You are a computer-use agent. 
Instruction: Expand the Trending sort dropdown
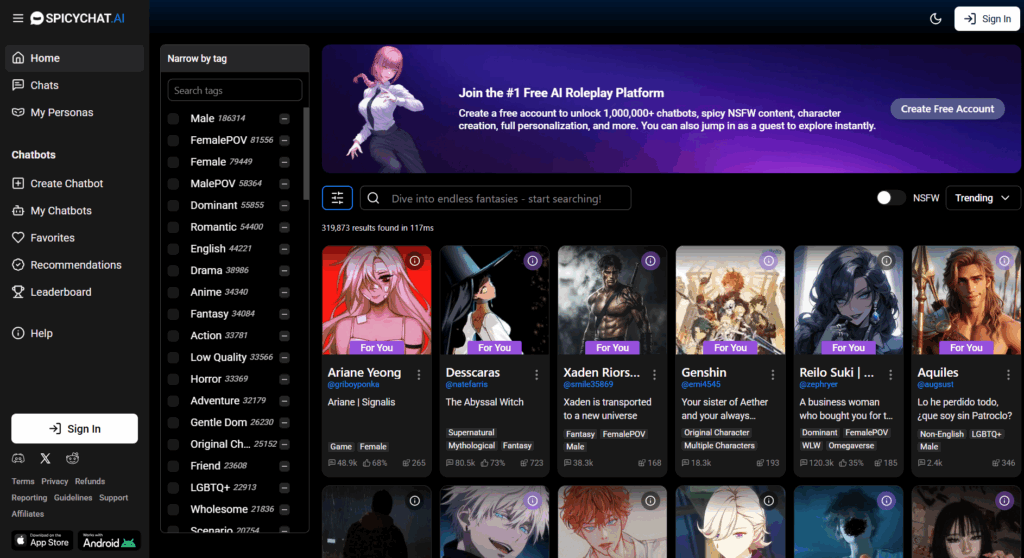click(x=982, y=198)
